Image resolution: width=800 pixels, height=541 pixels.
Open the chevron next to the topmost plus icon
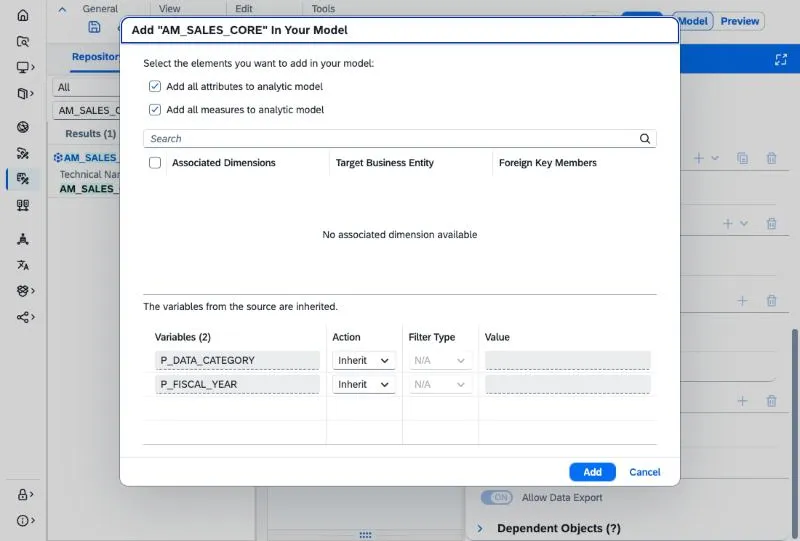[x=715, y=158]
